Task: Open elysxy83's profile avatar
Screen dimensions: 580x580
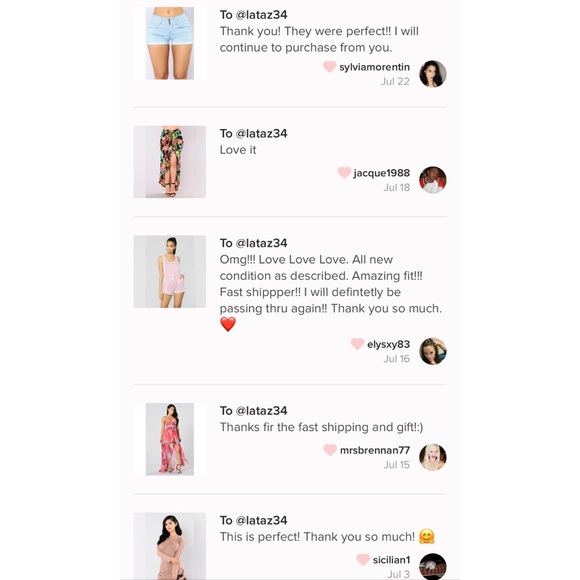Action: coord(432,351)
